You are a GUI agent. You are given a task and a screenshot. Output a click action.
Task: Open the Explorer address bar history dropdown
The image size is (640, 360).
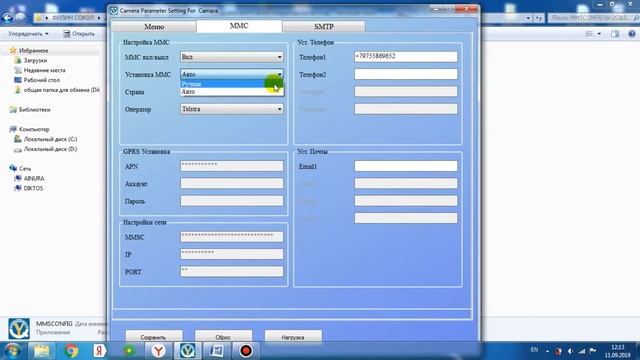tap(528, 18)
